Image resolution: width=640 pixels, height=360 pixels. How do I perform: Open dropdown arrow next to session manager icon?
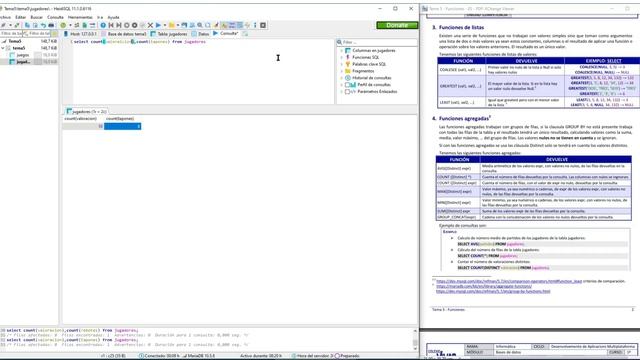coord(10,25)
